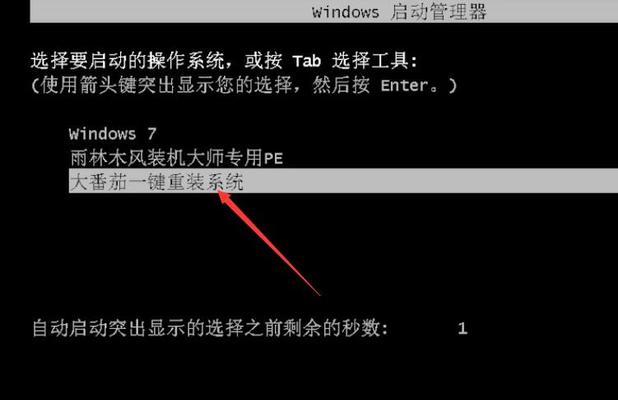Click 启动管理器 text in title bar
Image resolution: width=618 pixels, height=400 pixels.
438,11
